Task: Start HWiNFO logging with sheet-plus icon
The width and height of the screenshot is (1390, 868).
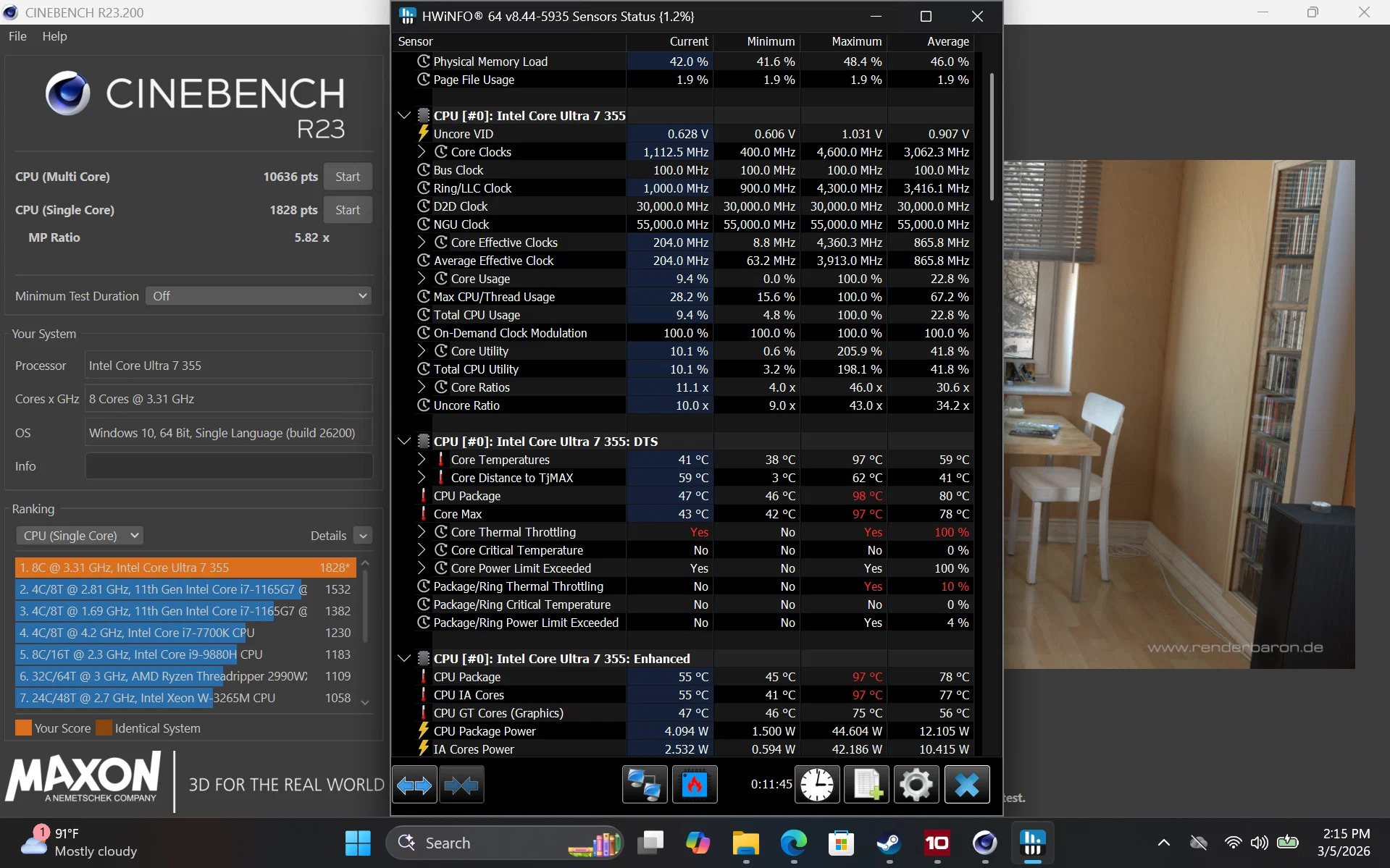Action: point(867,785)
